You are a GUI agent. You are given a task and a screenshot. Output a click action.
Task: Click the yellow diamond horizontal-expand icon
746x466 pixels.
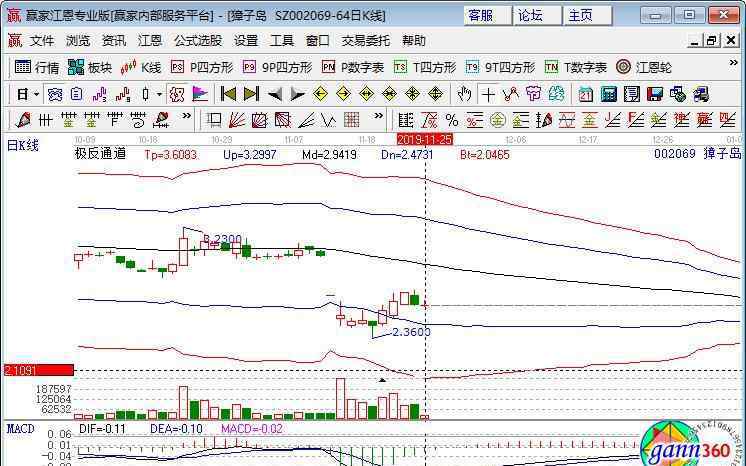coord(366,94)
